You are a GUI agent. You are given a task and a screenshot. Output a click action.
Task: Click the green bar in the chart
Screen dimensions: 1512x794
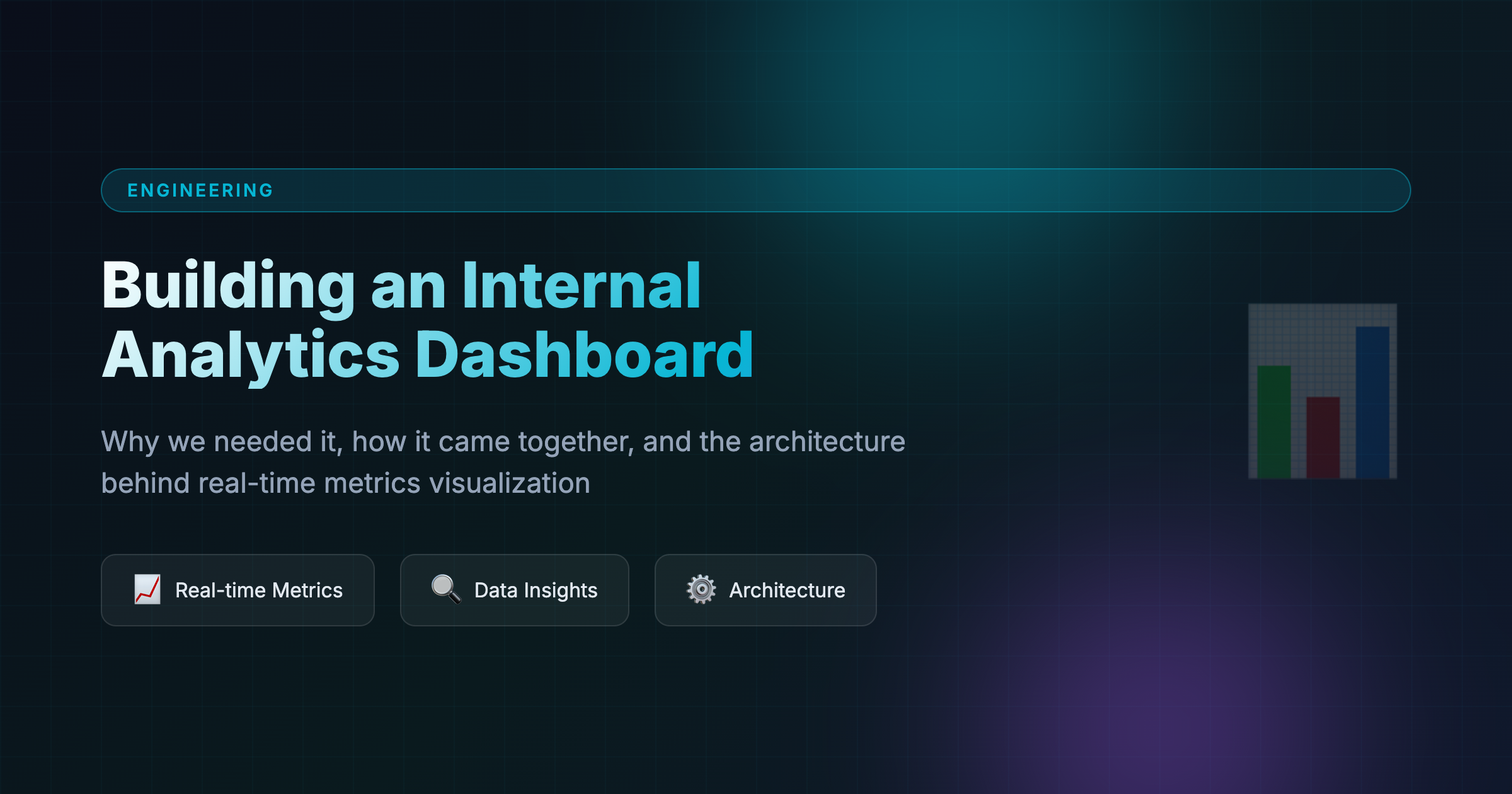point(1274,421)
